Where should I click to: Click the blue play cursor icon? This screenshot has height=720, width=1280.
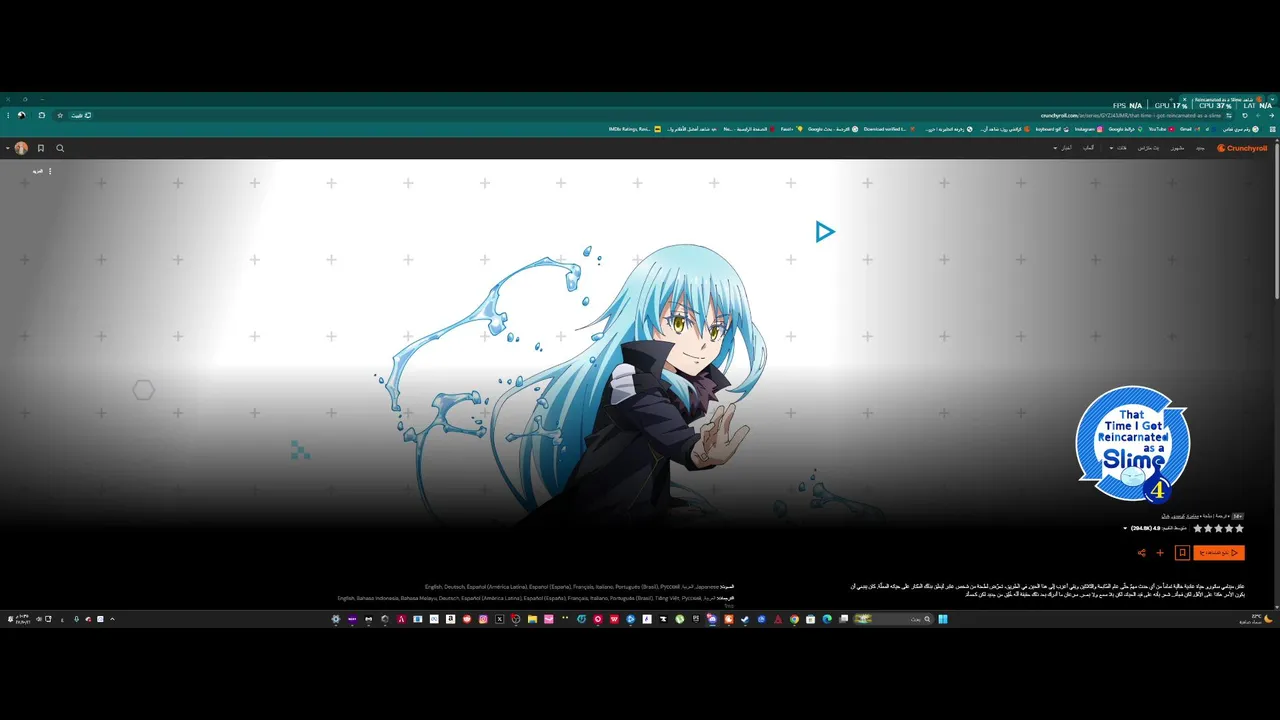pos(825,232)
